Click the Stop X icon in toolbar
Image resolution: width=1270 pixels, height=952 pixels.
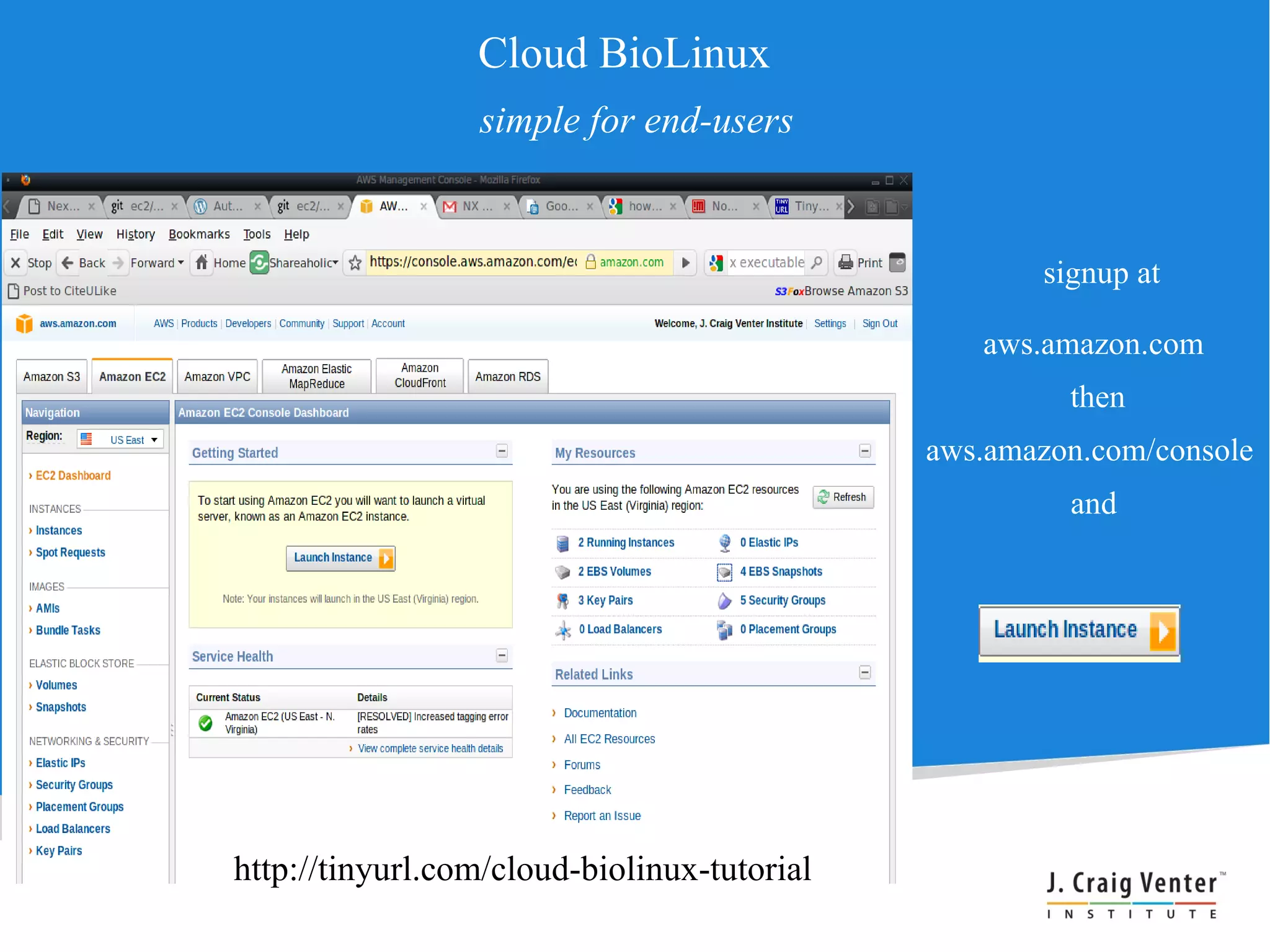[x=16, y=263]
